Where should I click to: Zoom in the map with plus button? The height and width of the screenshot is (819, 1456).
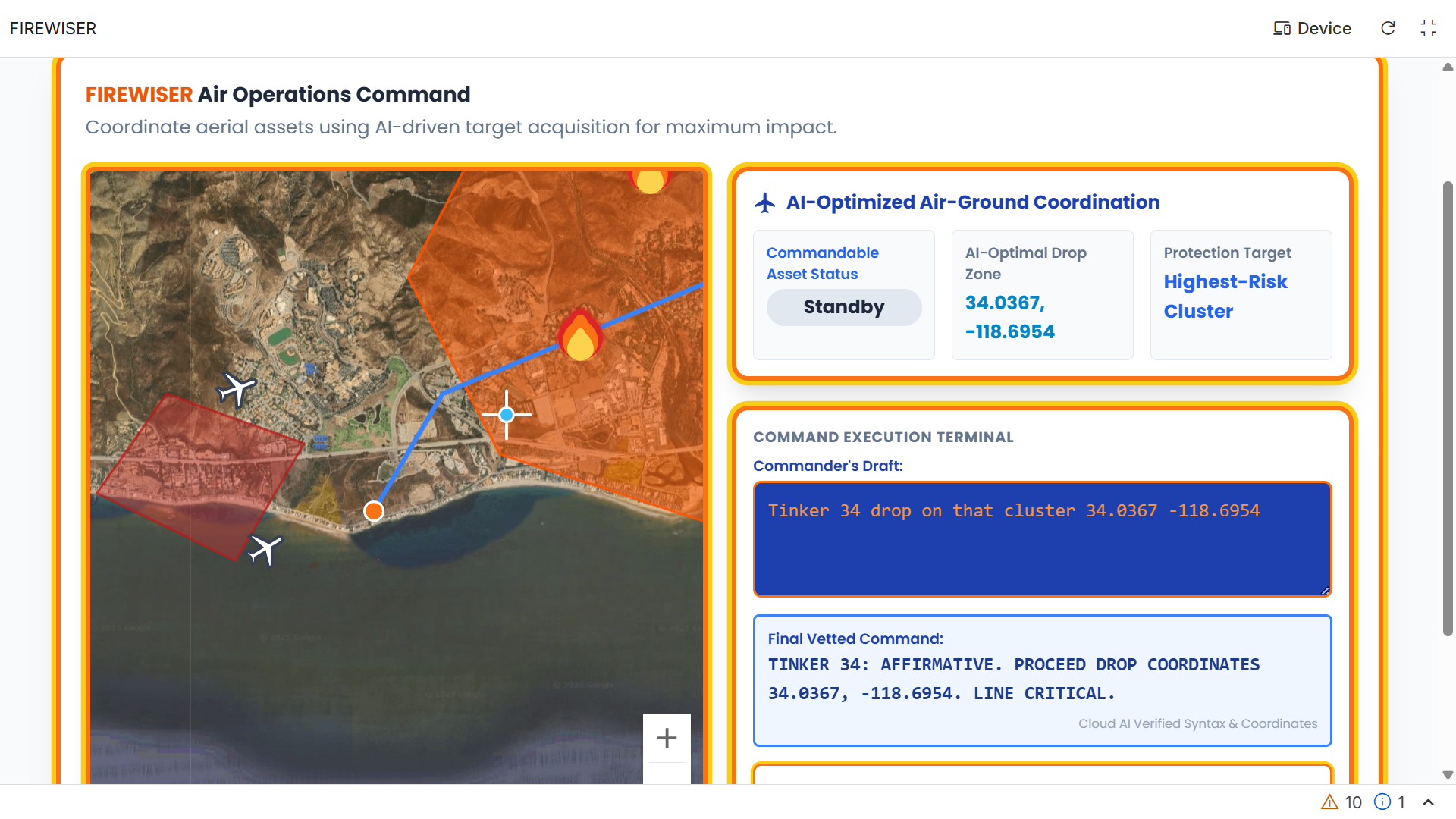pos(667,738)
